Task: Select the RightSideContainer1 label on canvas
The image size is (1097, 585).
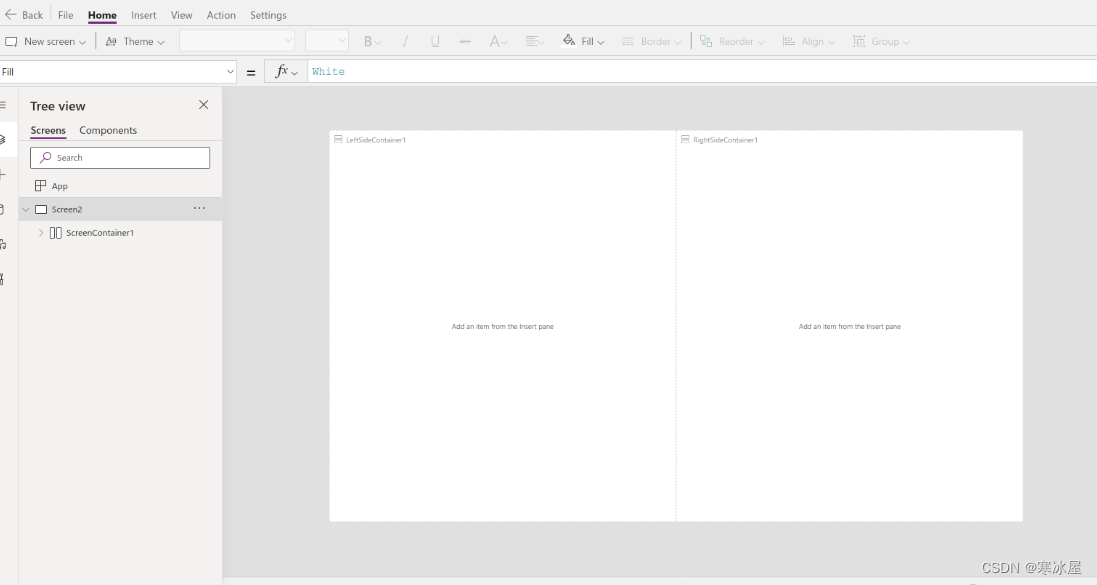Action: coord(725,140)
